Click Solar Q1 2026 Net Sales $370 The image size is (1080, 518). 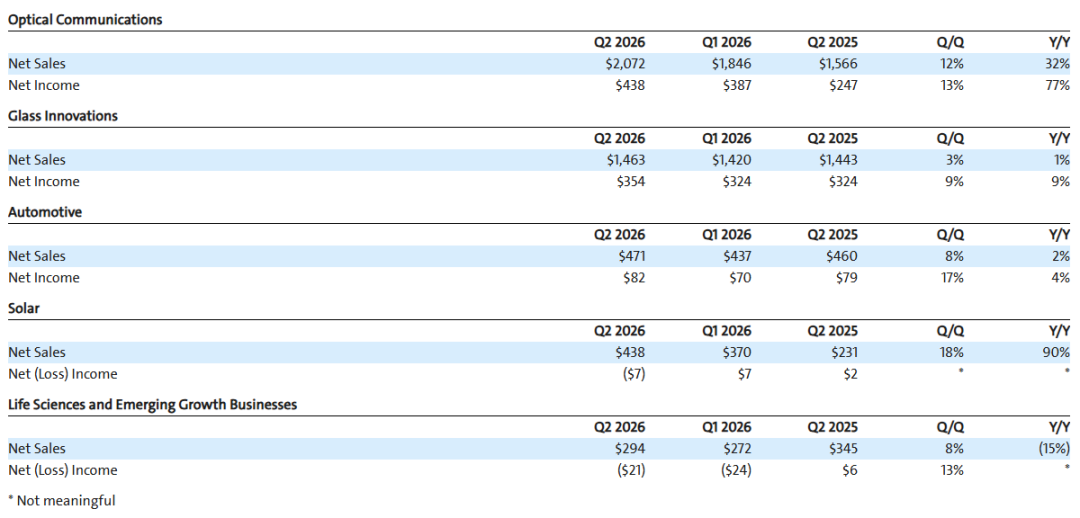(x=736, y=353)
